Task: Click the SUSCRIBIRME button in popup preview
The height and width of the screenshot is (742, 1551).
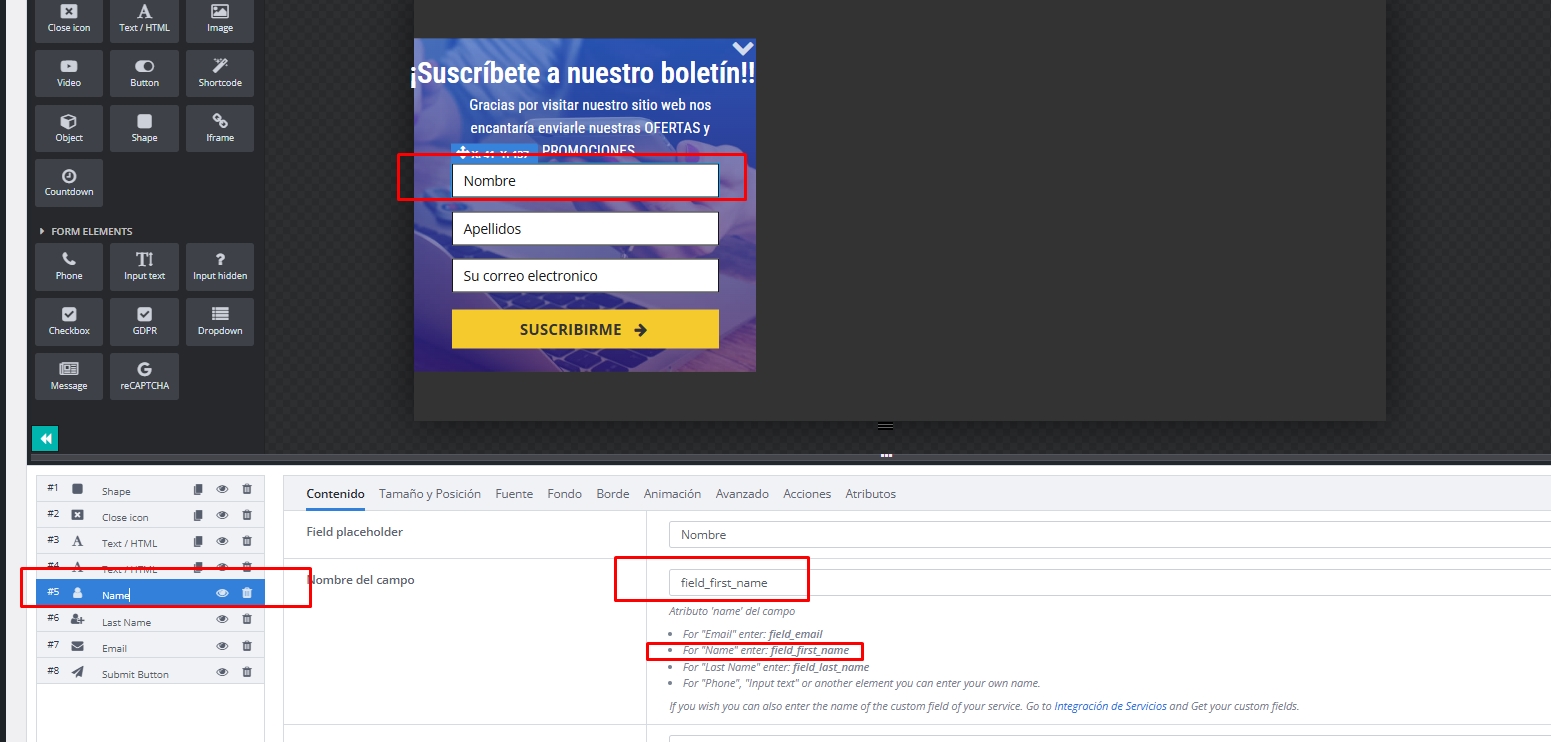Action: point(585,329)
